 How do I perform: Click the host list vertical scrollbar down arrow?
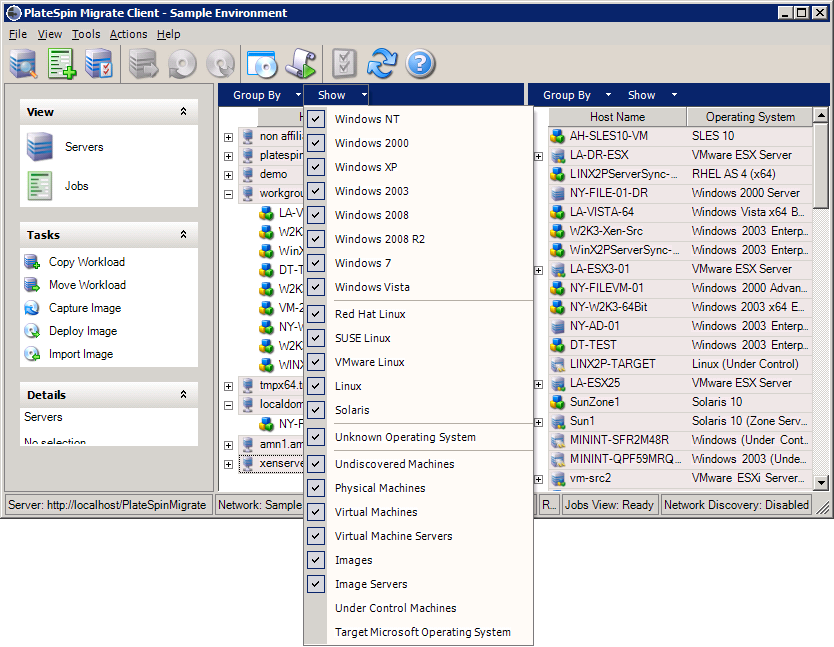pyautogui.click(x=822, y=483)
